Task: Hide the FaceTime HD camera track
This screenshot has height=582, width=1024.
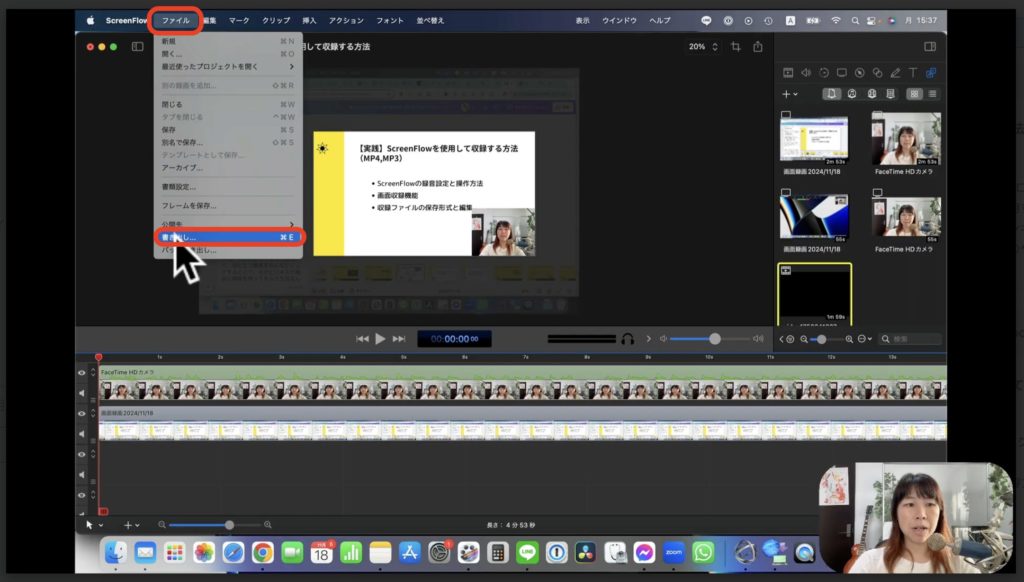Action: (x=82, y=373)
